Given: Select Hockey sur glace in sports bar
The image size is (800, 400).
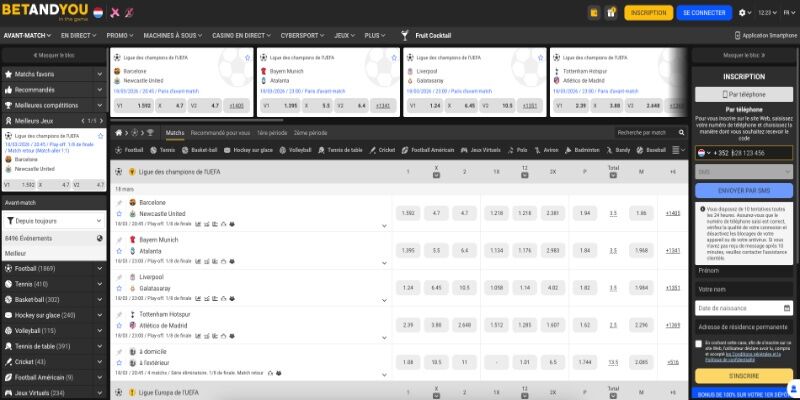Looking at the screenshot, I should point(248,150).
